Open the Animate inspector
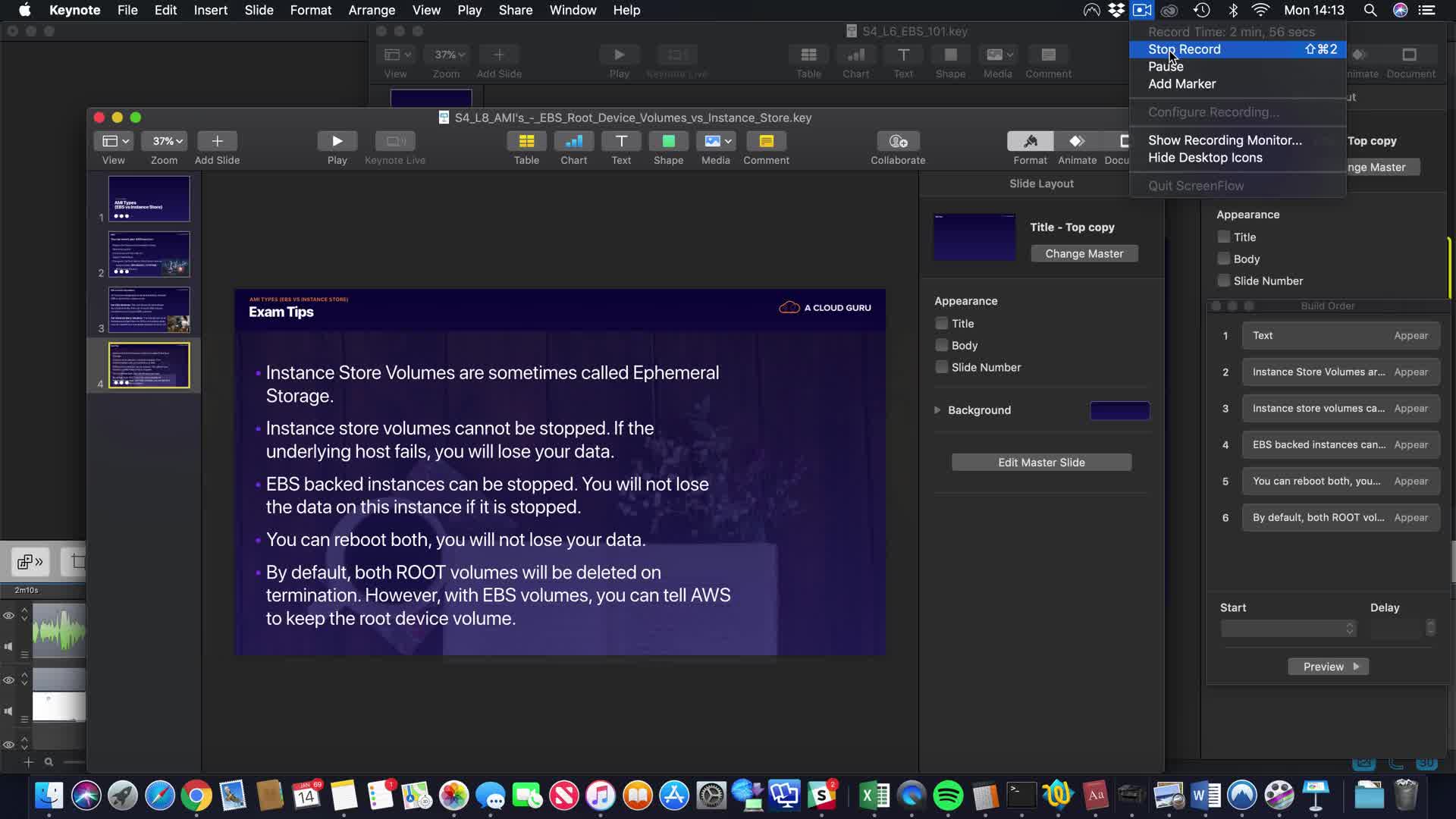The width and height of the screenshot is (1456, 819). pyautogui.click(x=1077, y=141)
